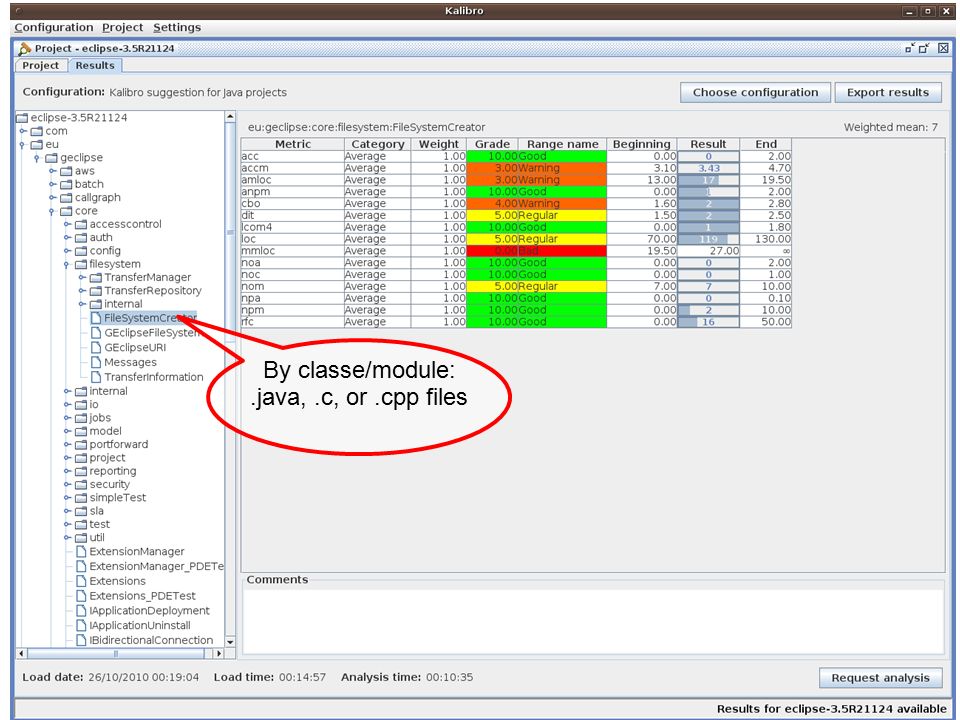Click the util package folder icon

click(81, 538)
